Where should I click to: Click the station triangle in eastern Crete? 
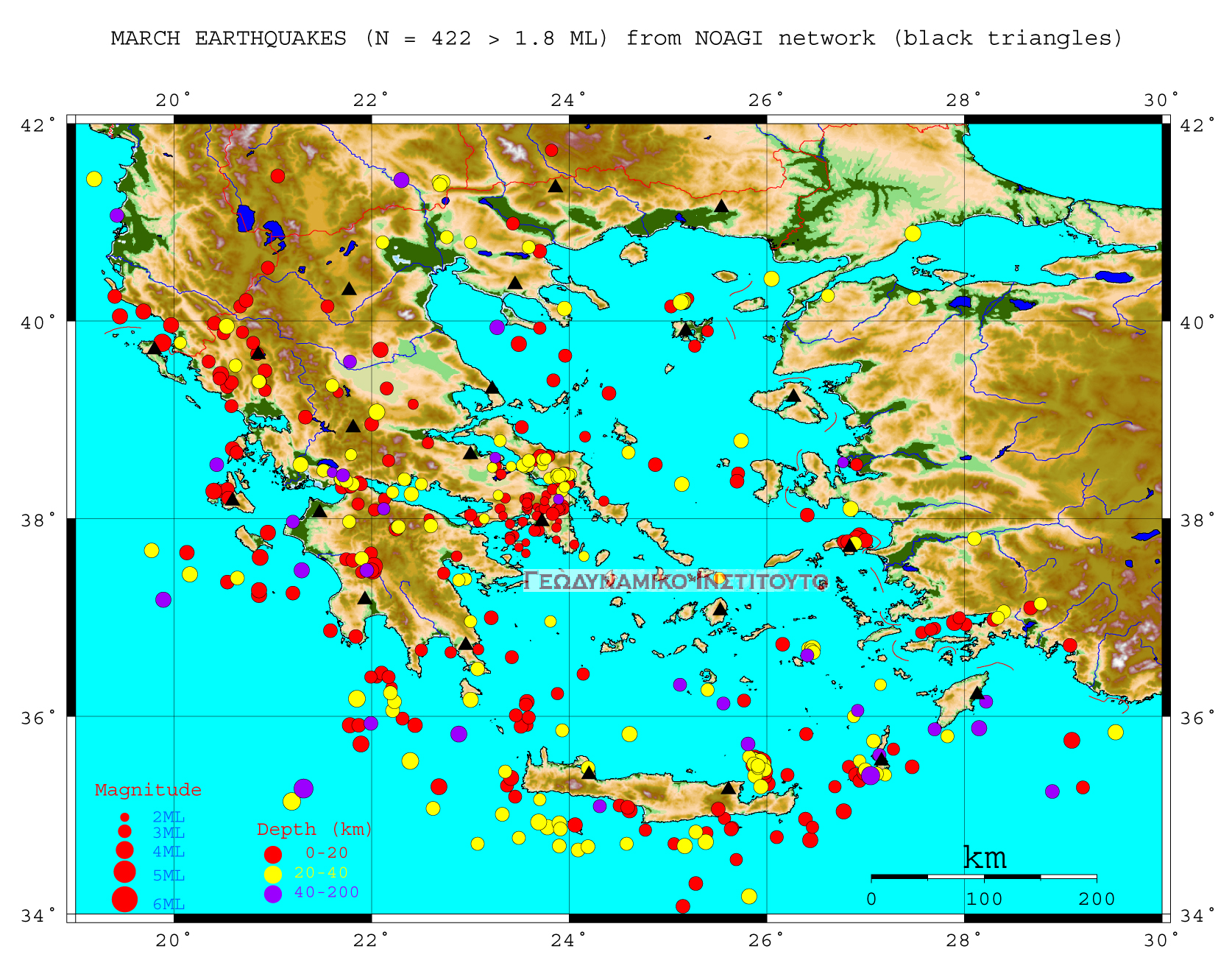pyautogui.click(x=729, y=788)
